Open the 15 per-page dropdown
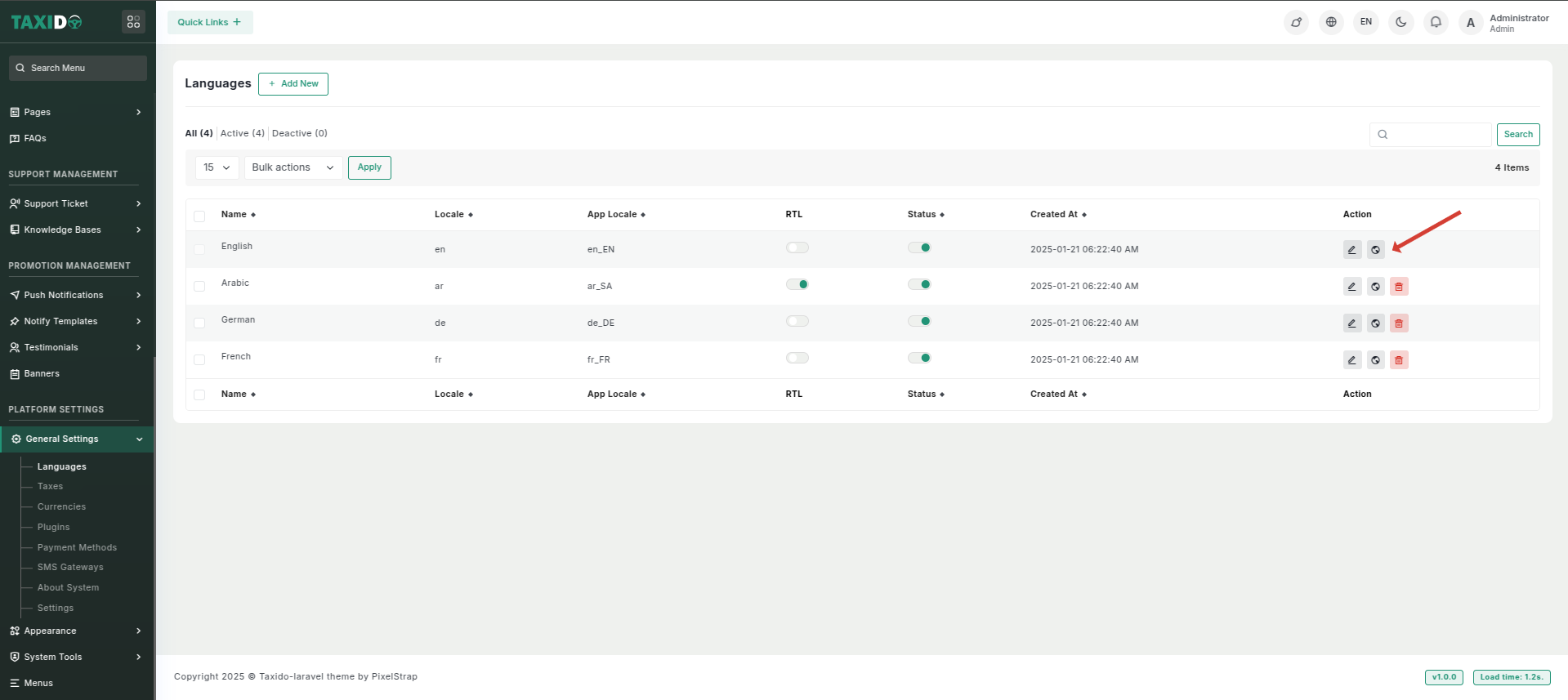The height and width of the screenshot is (700, 1568). [x=217, y=167]
